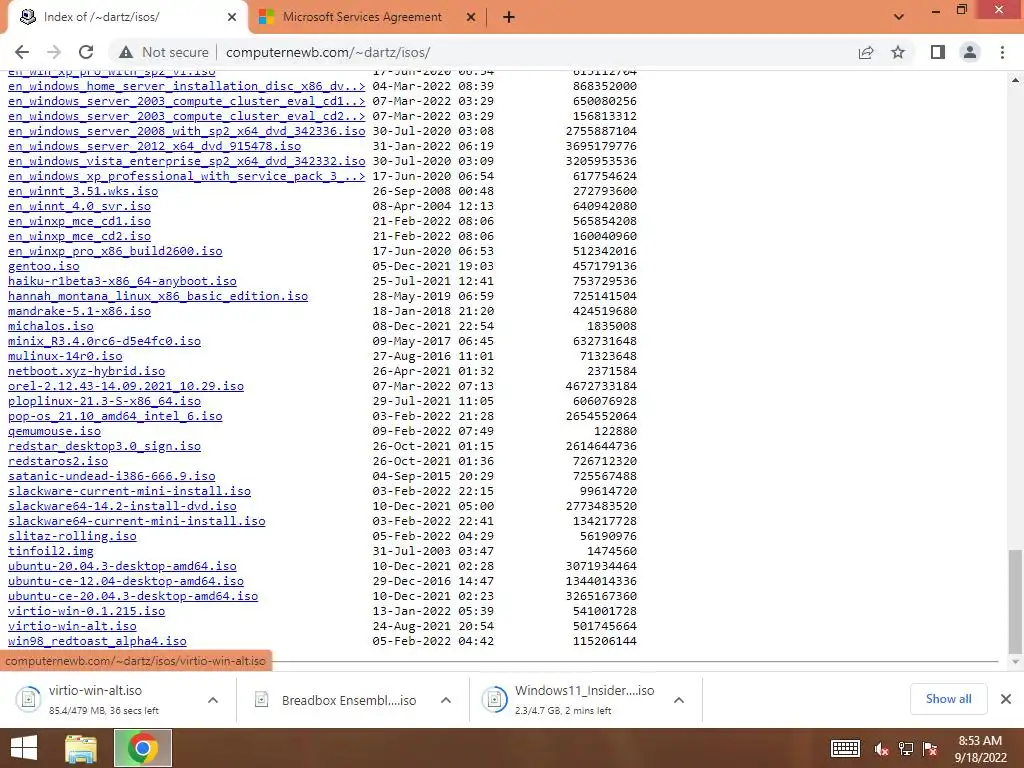Open the tab search chevron

(899, 17)
